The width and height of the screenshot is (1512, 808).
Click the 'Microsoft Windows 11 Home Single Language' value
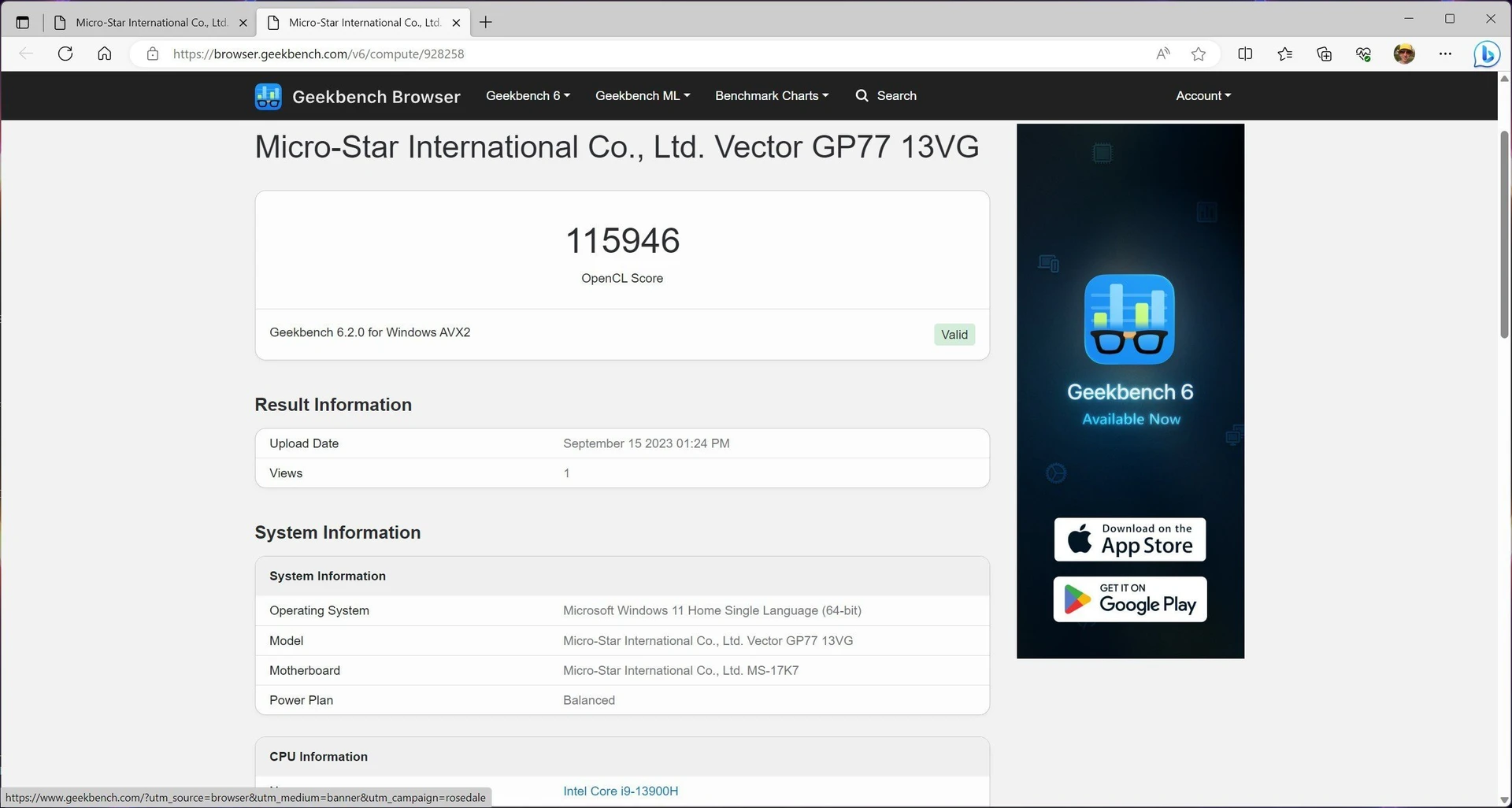pos(712,610)
